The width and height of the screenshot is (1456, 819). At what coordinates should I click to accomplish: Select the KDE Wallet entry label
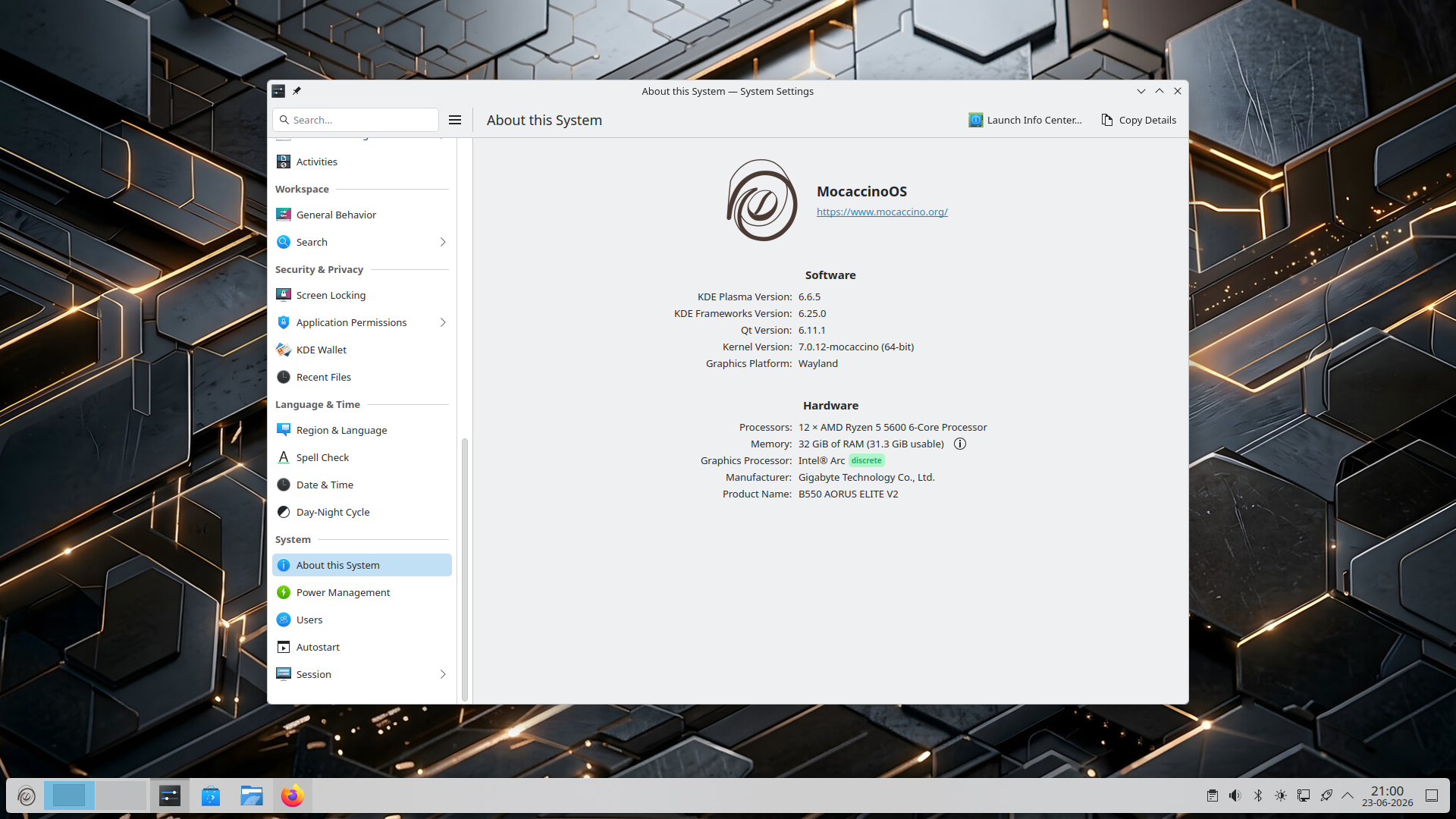pos(322,350)
